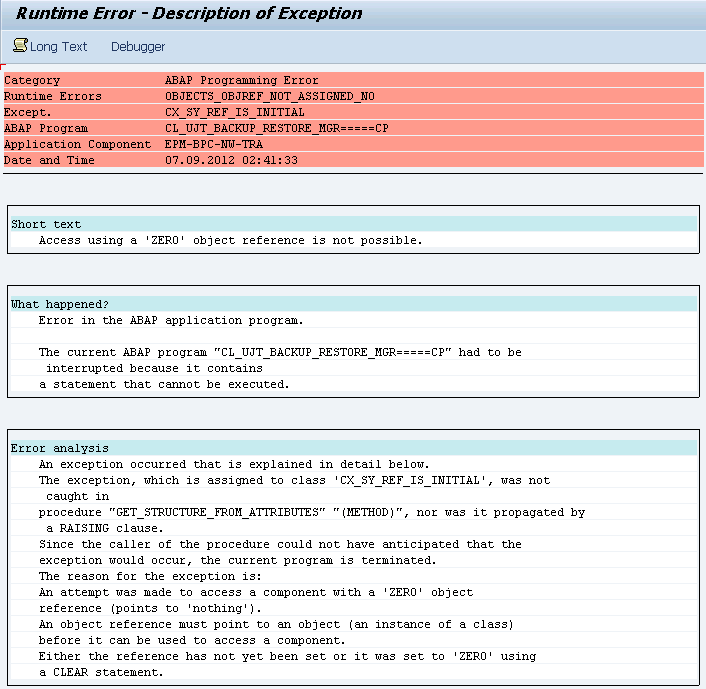The image size is (706, 689).
Task: Click the "reference (points to 'nothing')." line
Action: [150, 608]
